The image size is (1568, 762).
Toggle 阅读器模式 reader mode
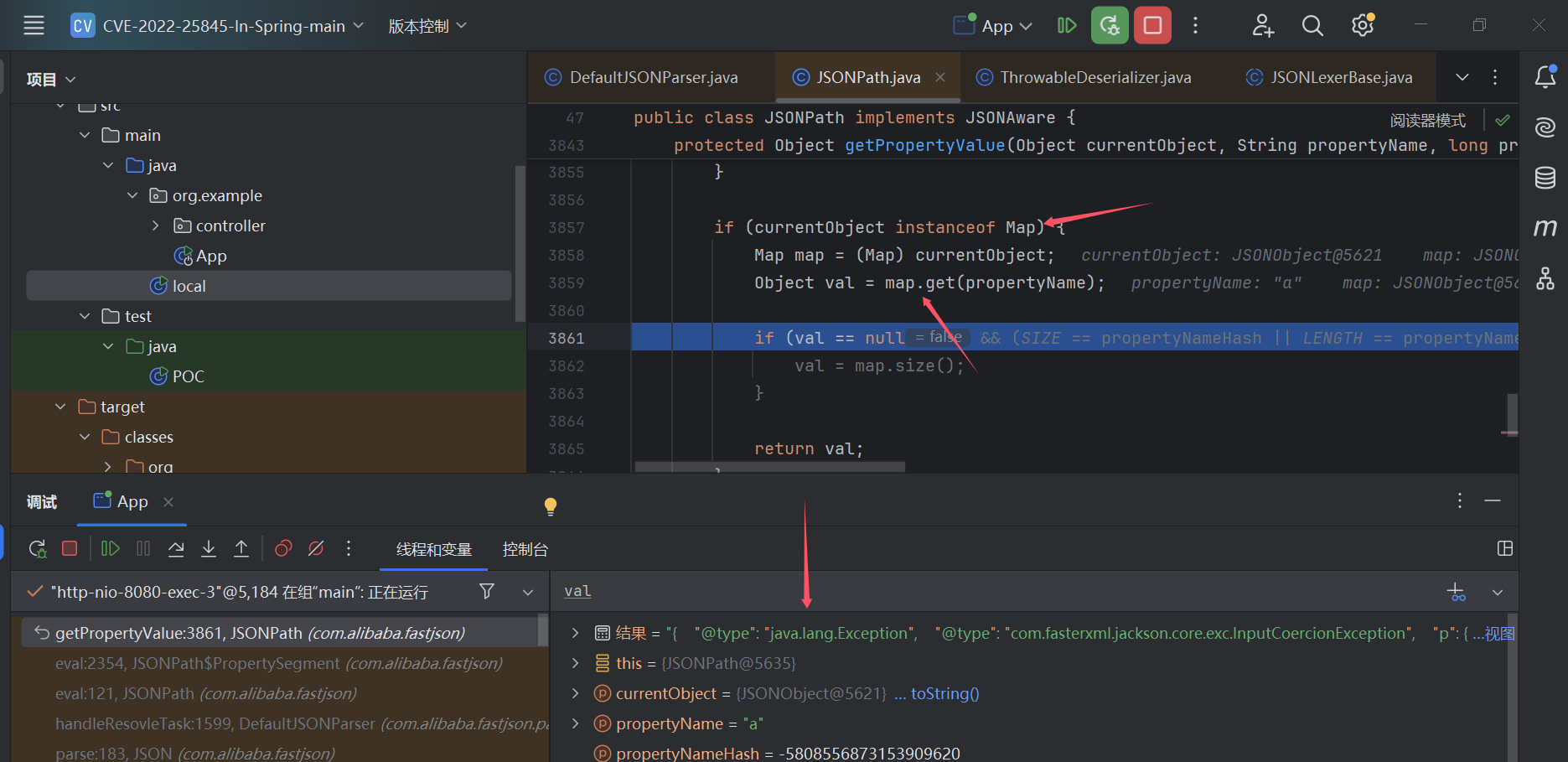pos(1428,120)
